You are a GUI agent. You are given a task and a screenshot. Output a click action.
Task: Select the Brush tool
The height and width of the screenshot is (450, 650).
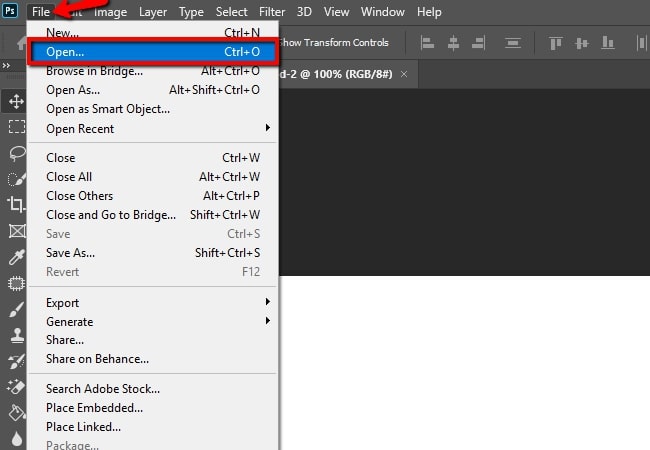(x=16, y=310)
